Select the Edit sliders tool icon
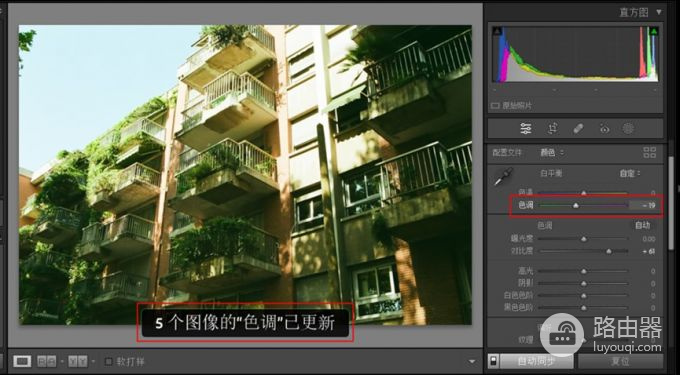680x375 pixels. coord(526,128)
